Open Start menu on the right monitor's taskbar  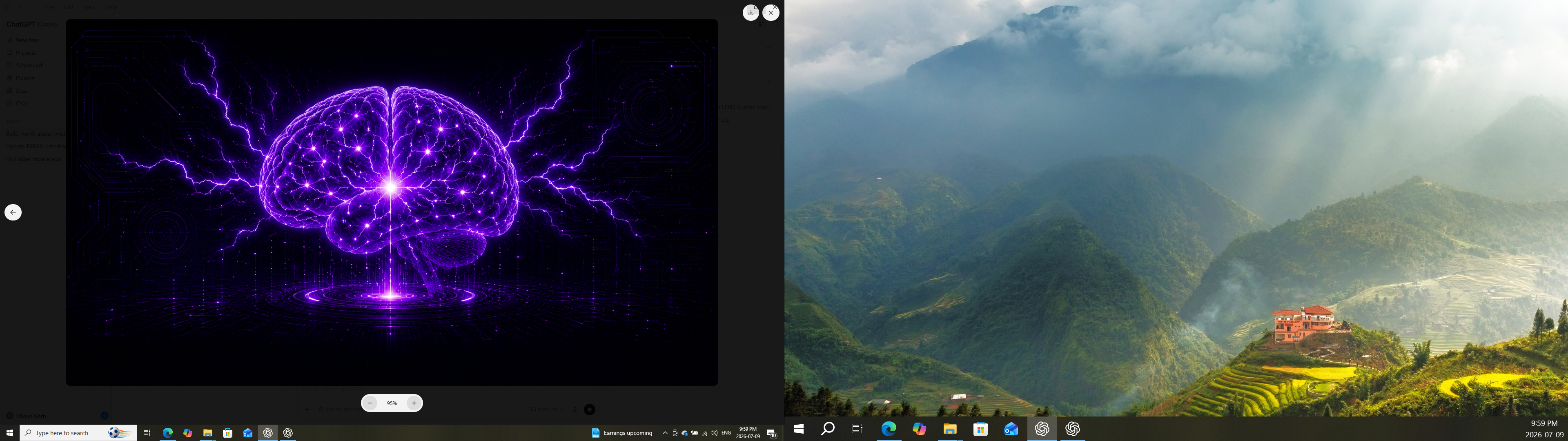pos(799,429)
